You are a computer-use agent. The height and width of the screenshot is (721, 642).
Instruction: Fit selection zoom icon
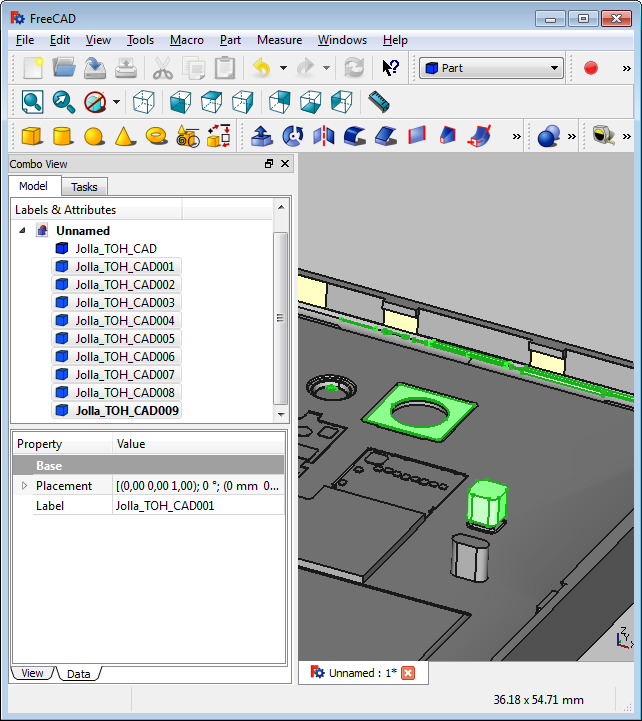click(x=64, y=102)
